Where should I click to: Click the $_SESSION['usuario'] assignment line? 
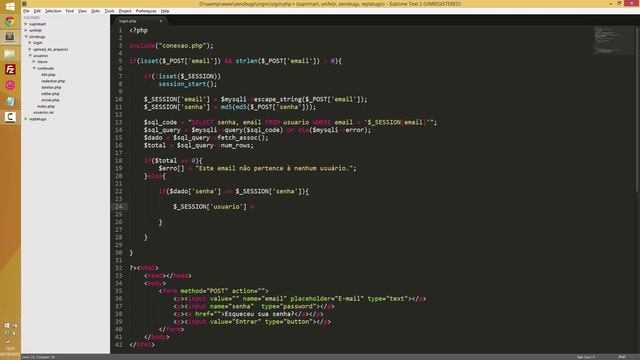click(x=213, y=207)
